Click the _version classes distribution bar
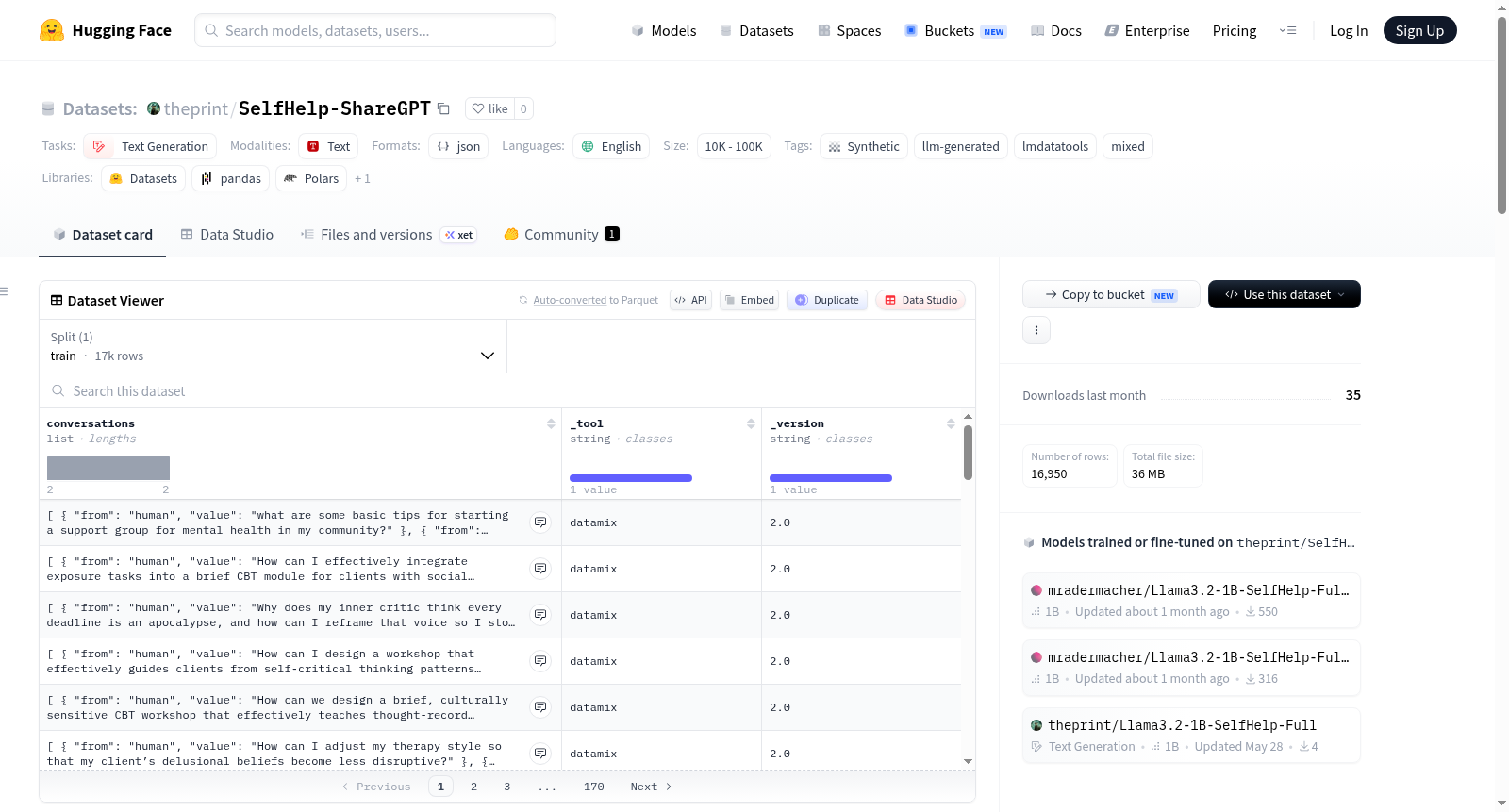Screen dimensions: 1509x812 coord(831,478)
